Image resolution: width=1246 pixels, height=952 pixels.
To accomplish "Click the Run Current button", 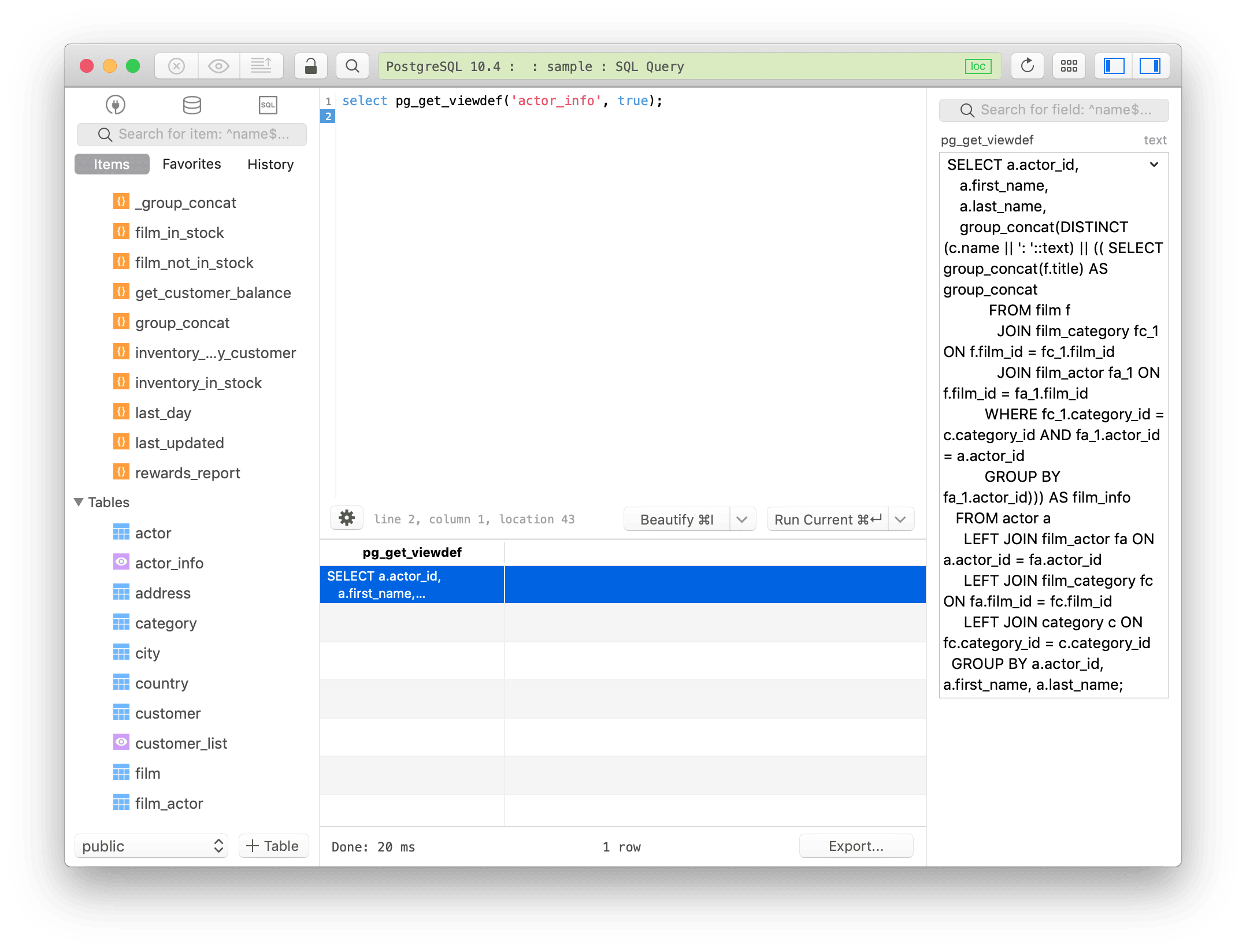I will (828, 519).
